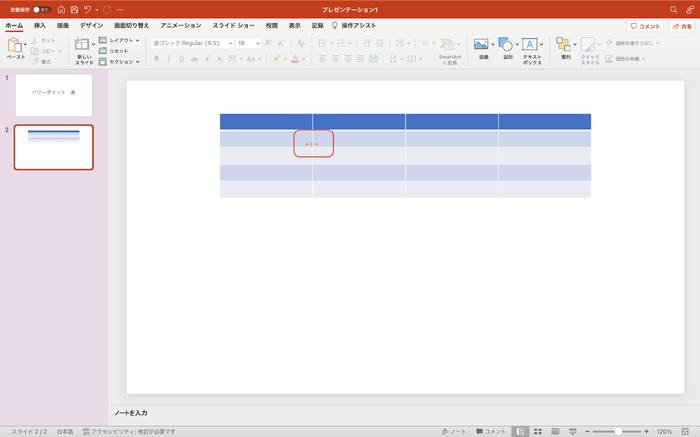Screen dimensions: 700x437
Task: Click the Text Box (テキストボックス) icon
Action: [529, 44]
